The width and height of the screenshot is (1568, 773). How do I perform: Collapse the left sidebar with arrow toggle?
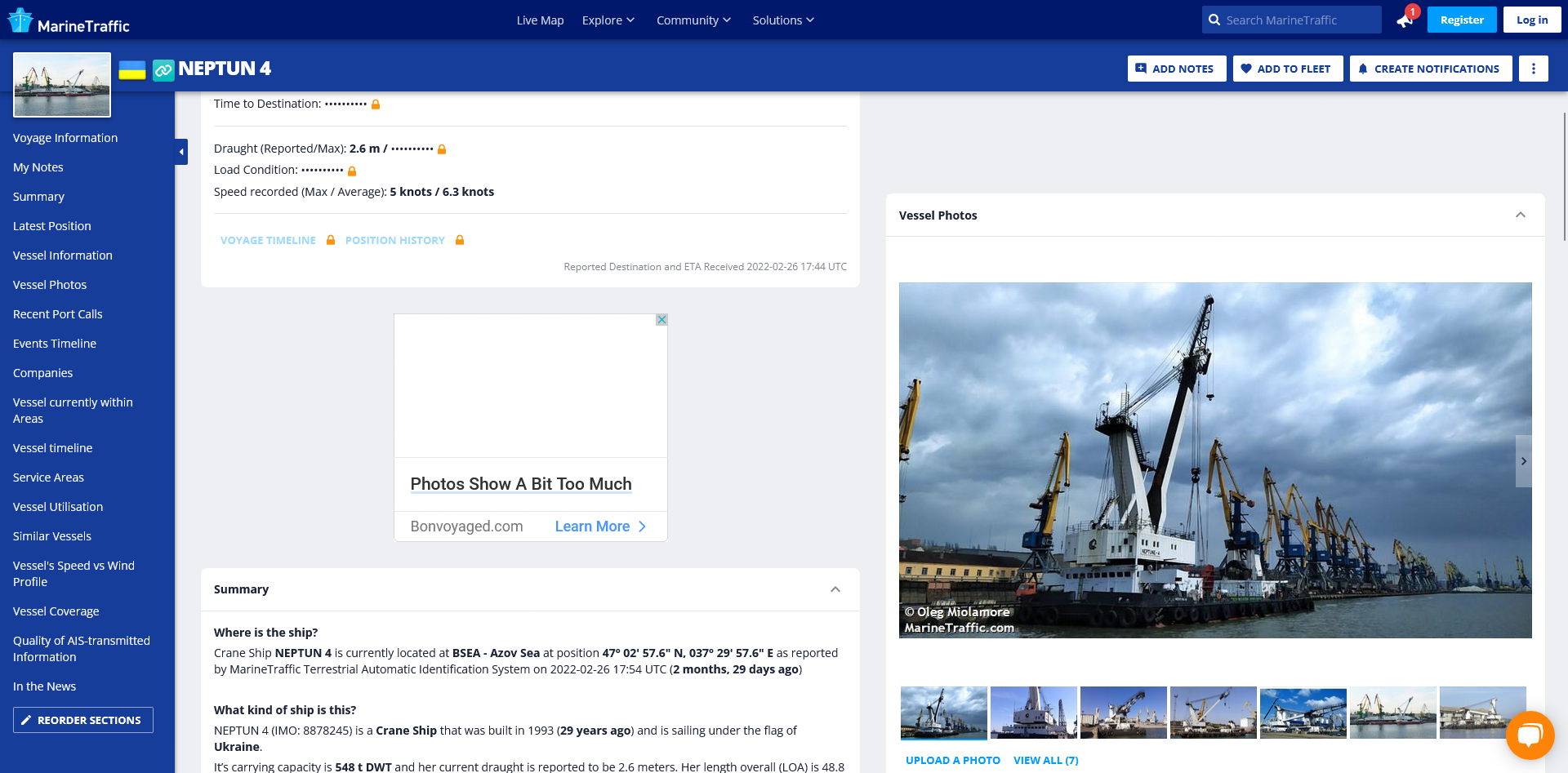tap(181, 152)
